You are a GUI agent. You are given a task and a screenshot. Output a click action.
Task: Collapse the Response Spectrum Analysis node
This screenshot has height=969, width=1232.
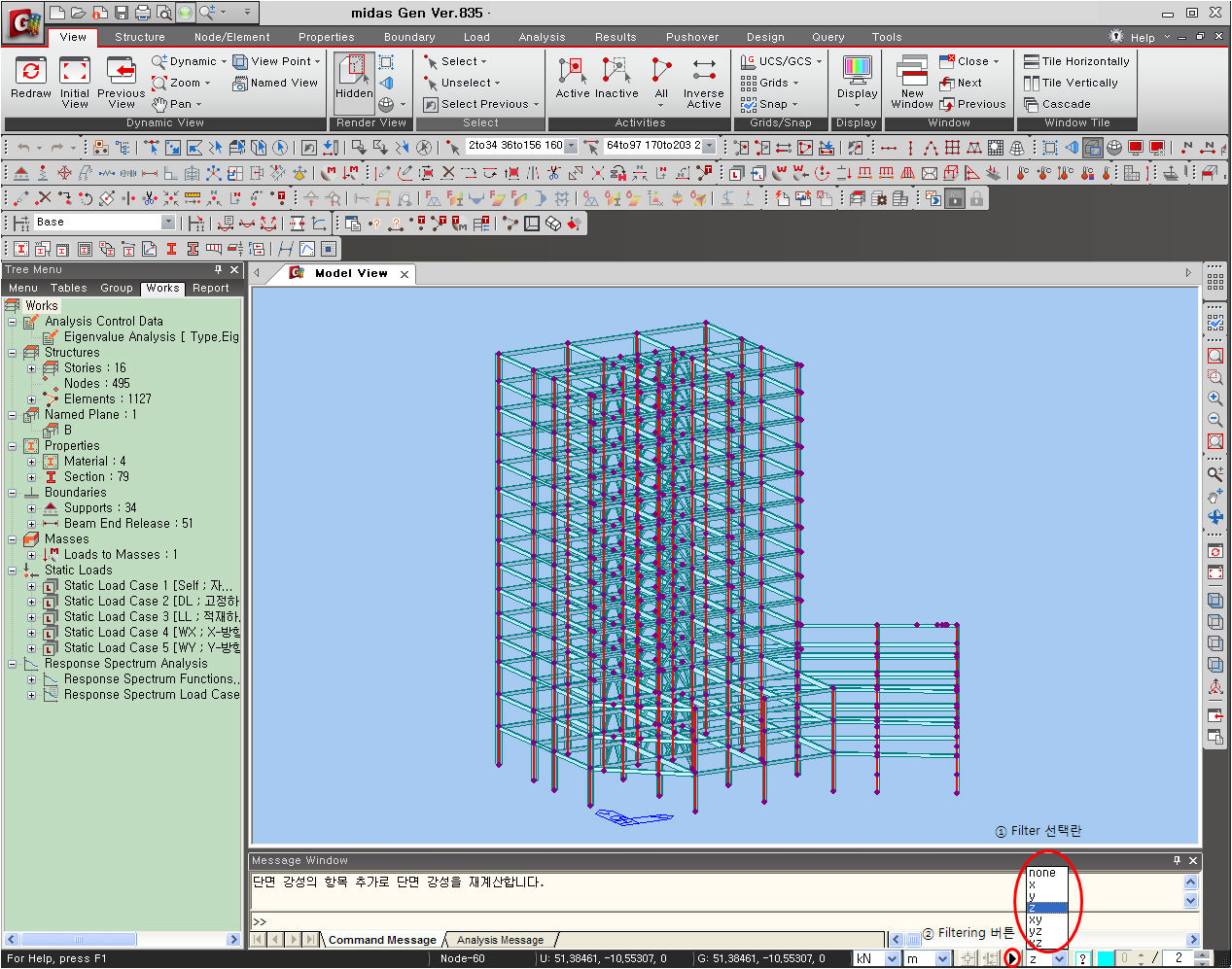(13, 664)
